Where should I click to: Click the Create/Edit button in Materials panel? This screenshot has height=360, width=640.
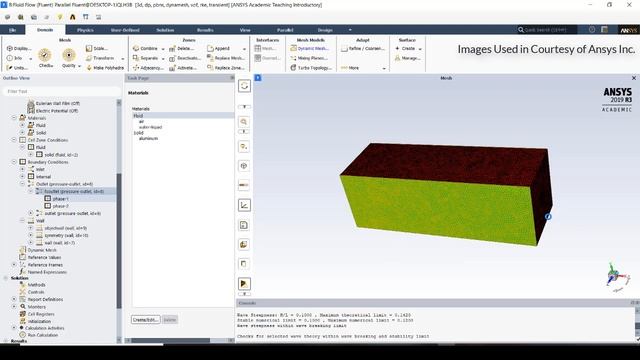(x=146, y=320)
